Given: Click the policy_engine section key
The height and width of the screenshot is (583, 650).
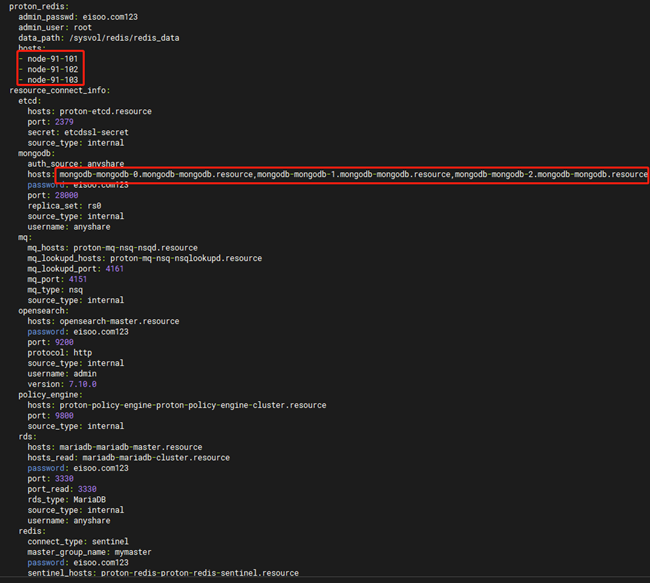Looking at the screenshot, I should click(51, 395).
